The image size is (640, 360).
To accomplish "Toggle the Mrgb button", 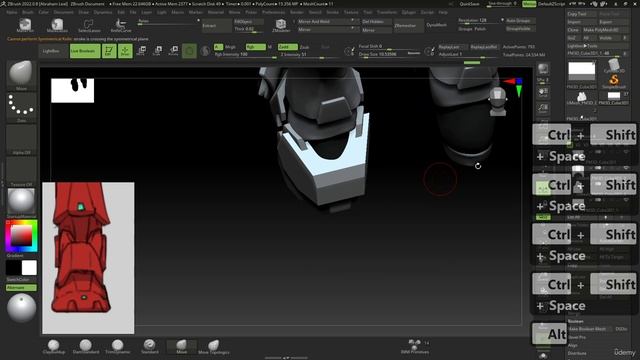I will click(x=231, y=47).
